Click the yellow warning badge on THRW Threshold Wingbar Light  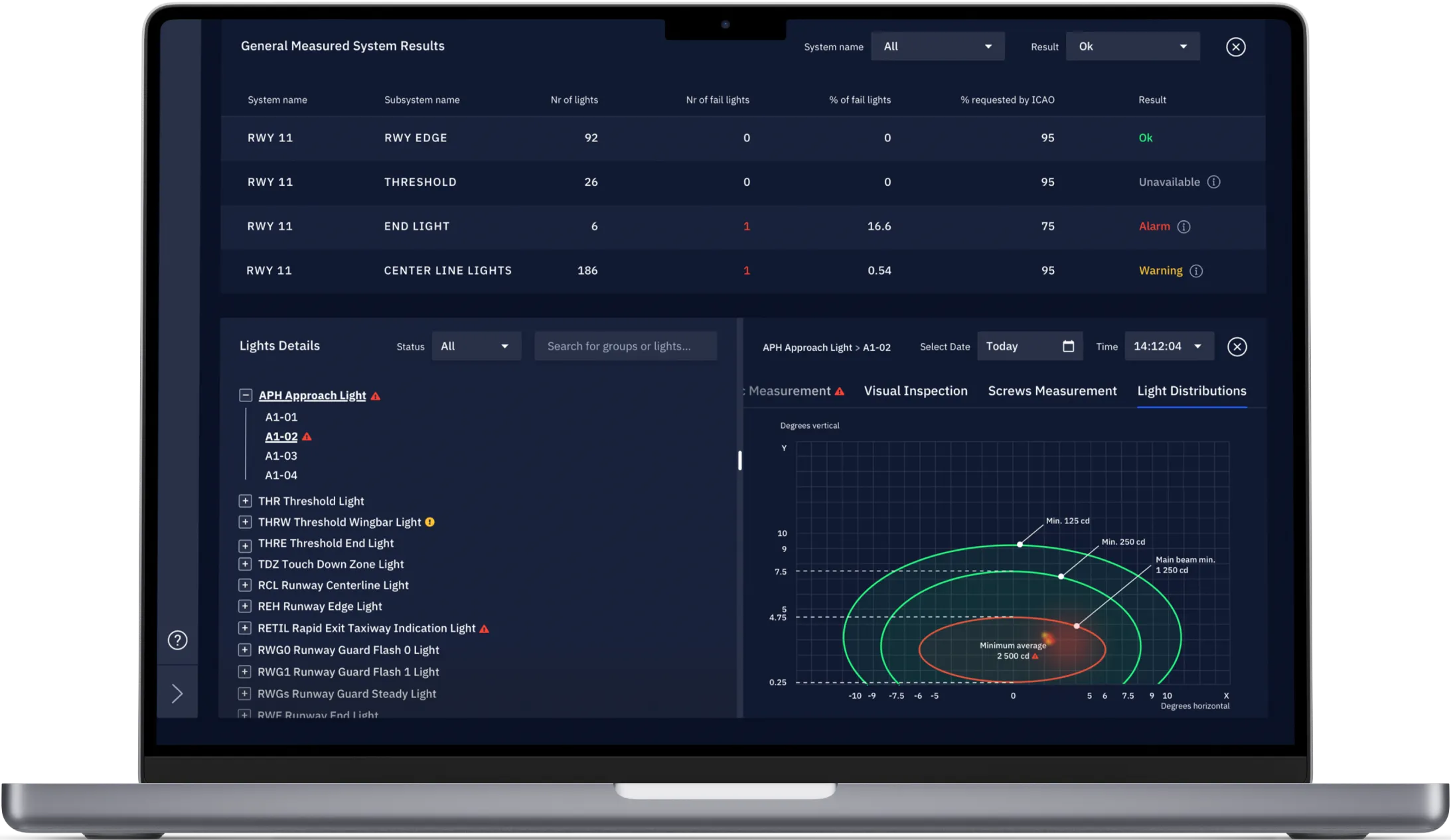click(429, 522)
